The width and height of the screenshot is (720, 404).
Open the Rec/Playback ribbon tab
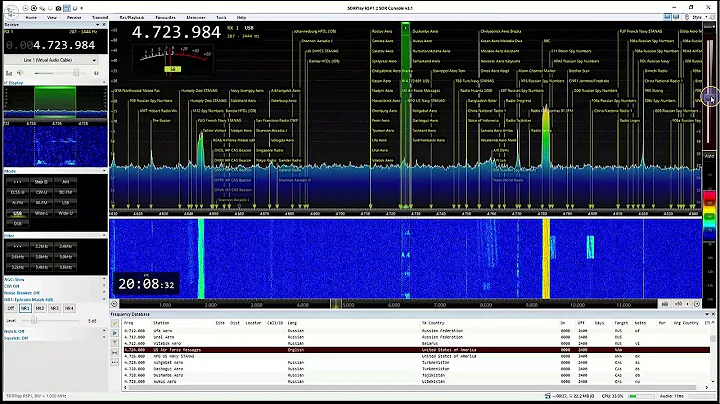[x=132, y=17]
